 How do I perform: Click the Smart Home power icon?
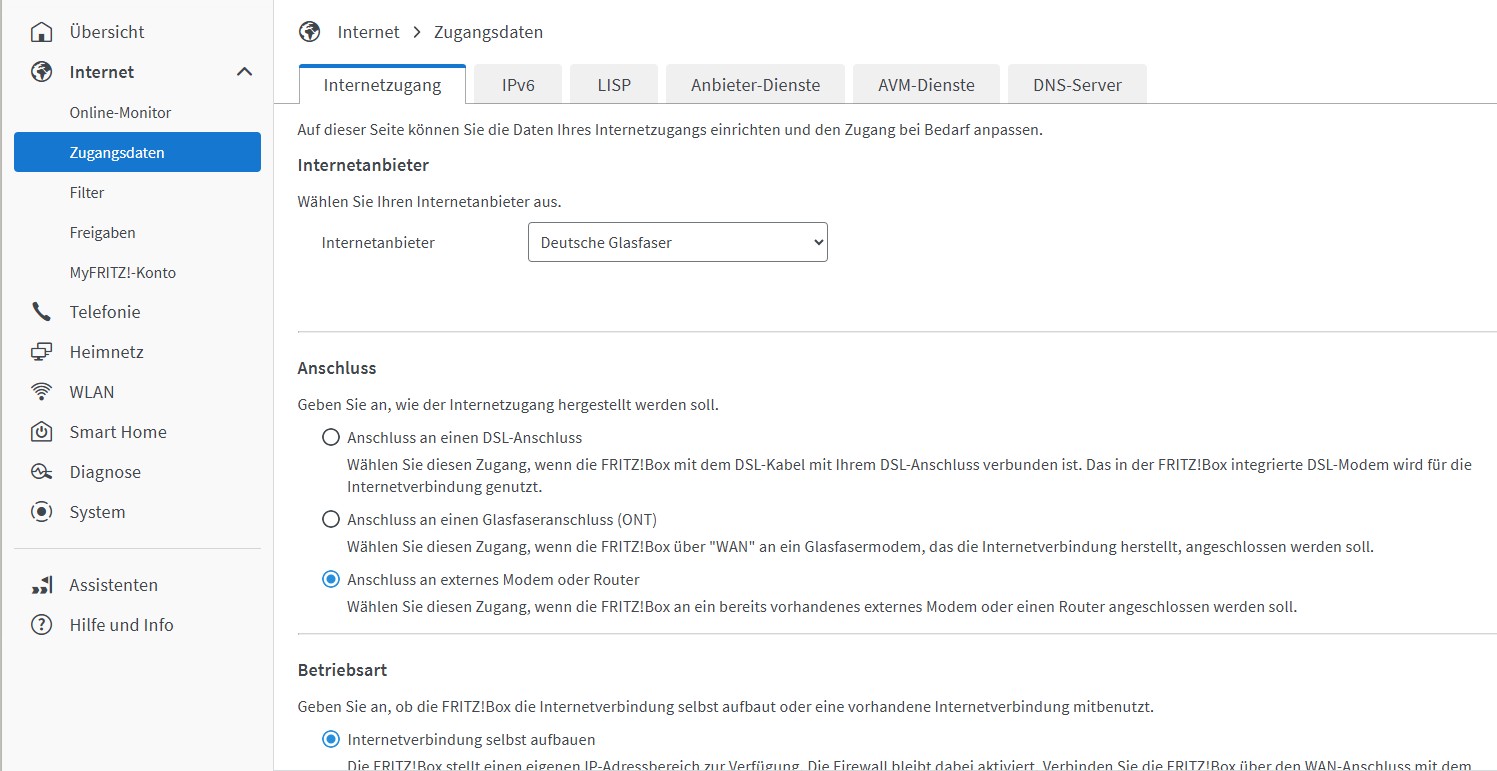click(x=41, y=432)
